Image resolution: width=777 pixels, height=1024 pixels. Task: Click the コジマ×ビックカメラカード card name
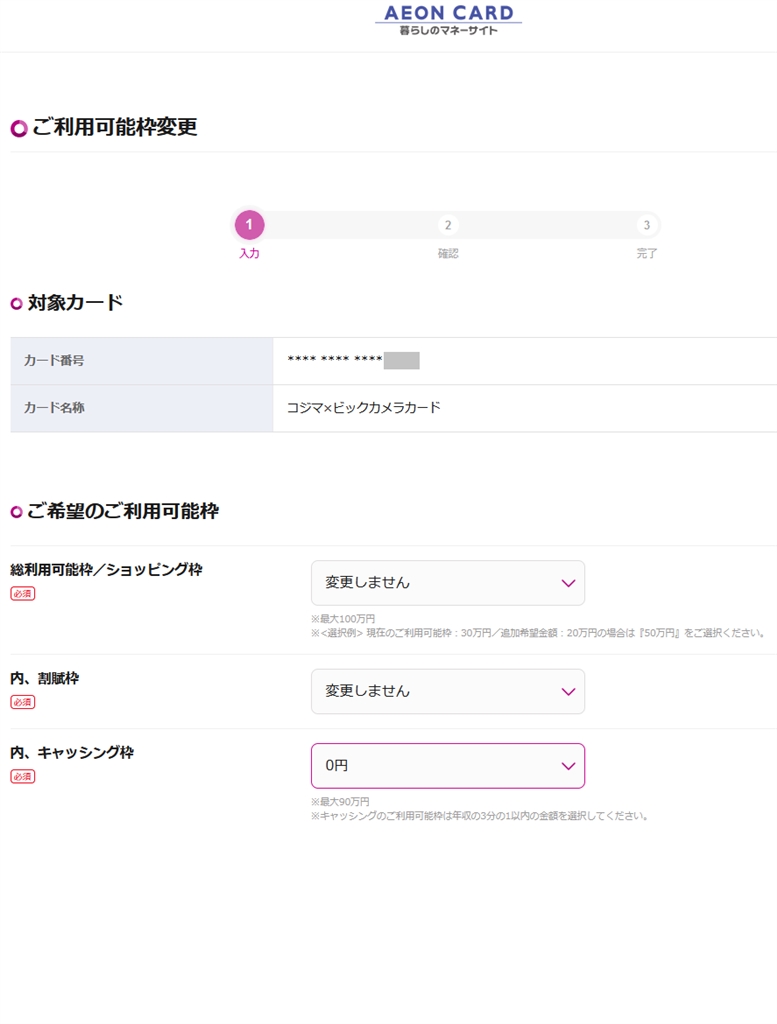click(364, 408)
